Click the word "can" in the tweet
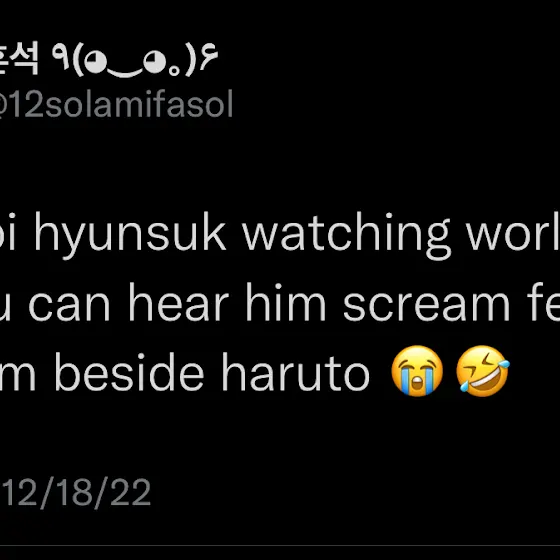560x560 pixels. click(x=69, y=305)
